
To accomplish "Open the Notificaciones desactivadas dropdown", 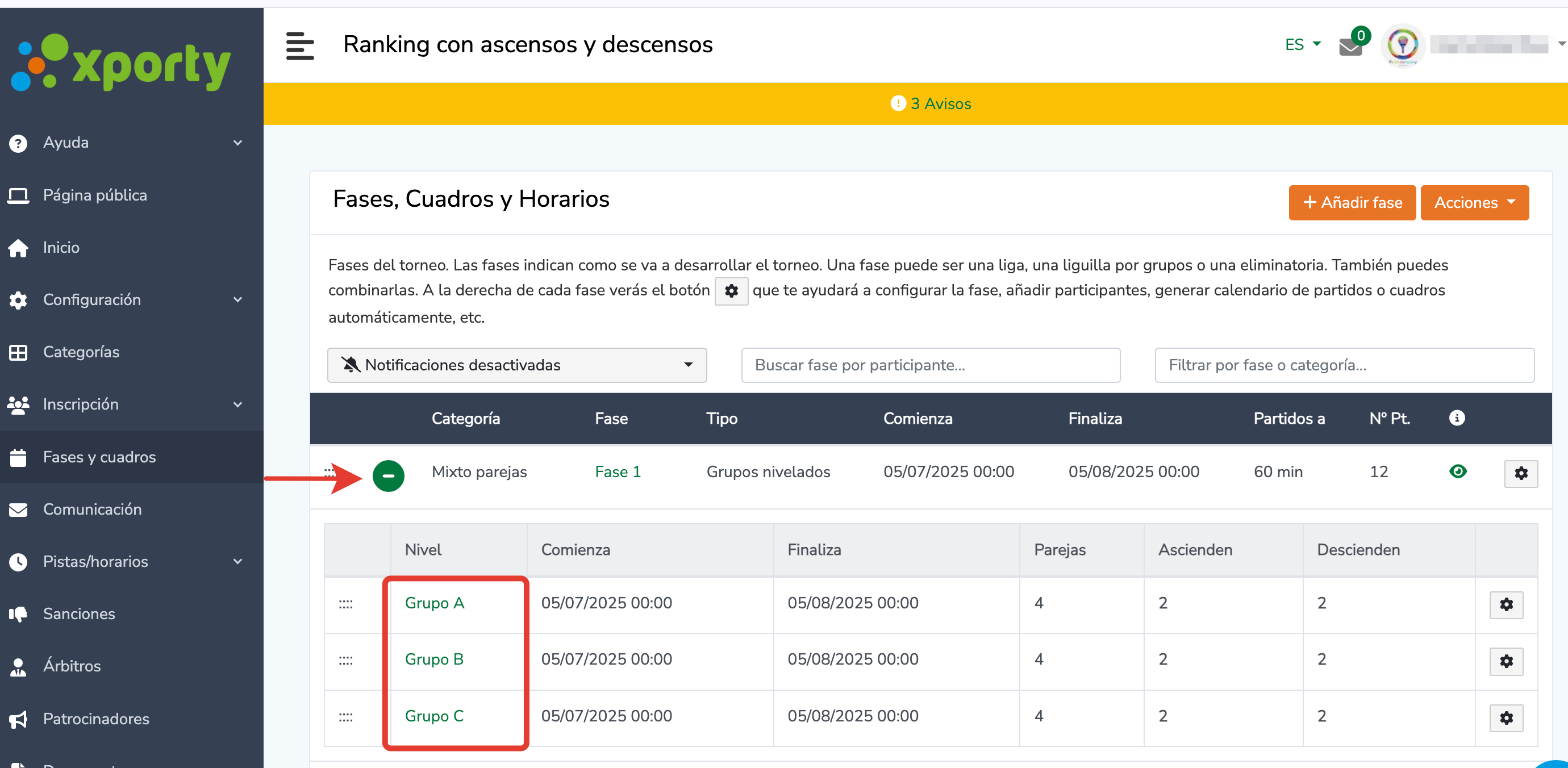I will click(x=517, y=365).
